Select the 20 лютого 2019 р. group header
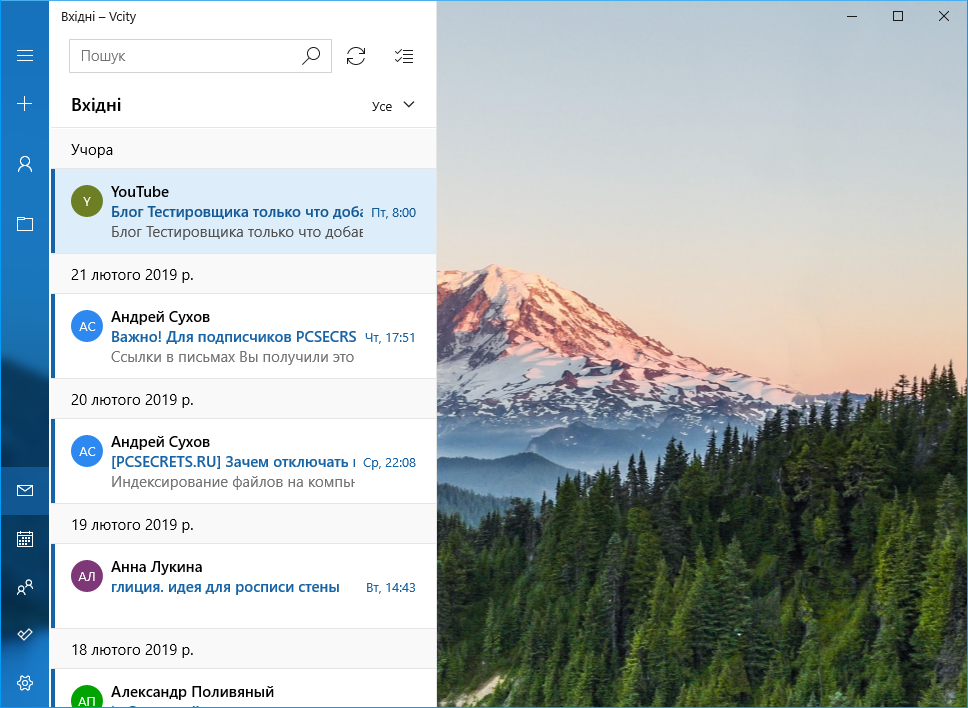The width and height of the screenshot is (968, 708). (243, 399)
